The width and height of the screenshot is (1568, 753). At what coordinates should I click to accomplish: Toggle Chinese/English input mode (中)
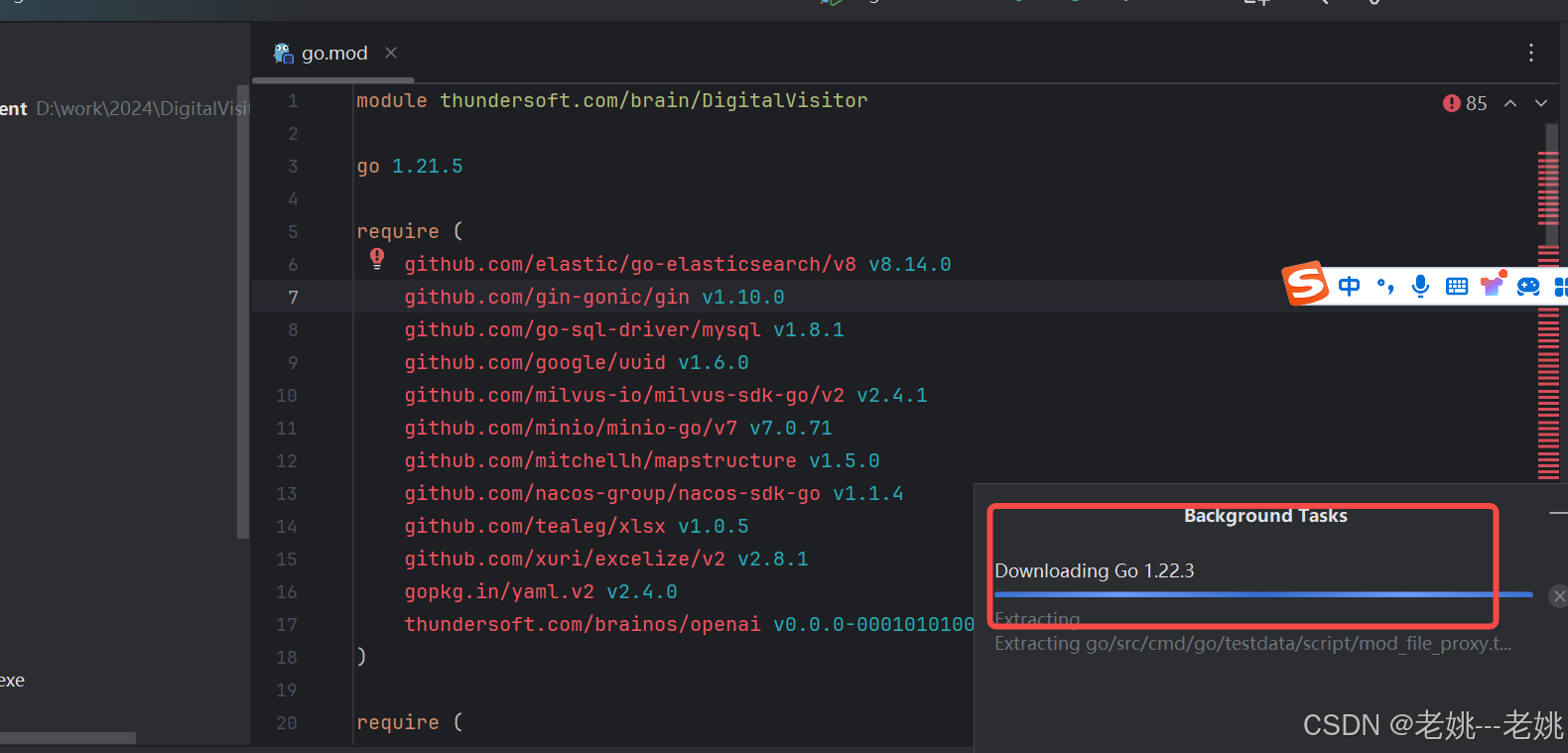click(1349, 287)
